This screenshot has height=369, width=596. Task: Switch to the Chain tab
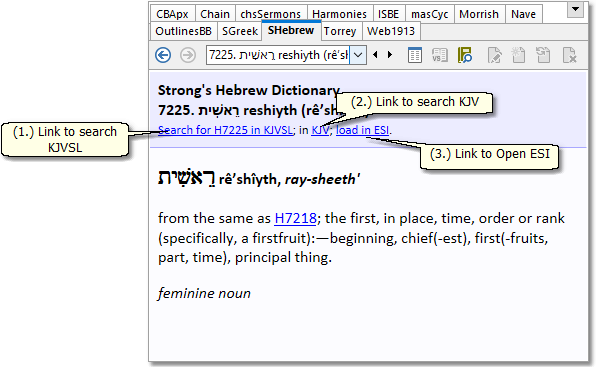click(215, 14)
